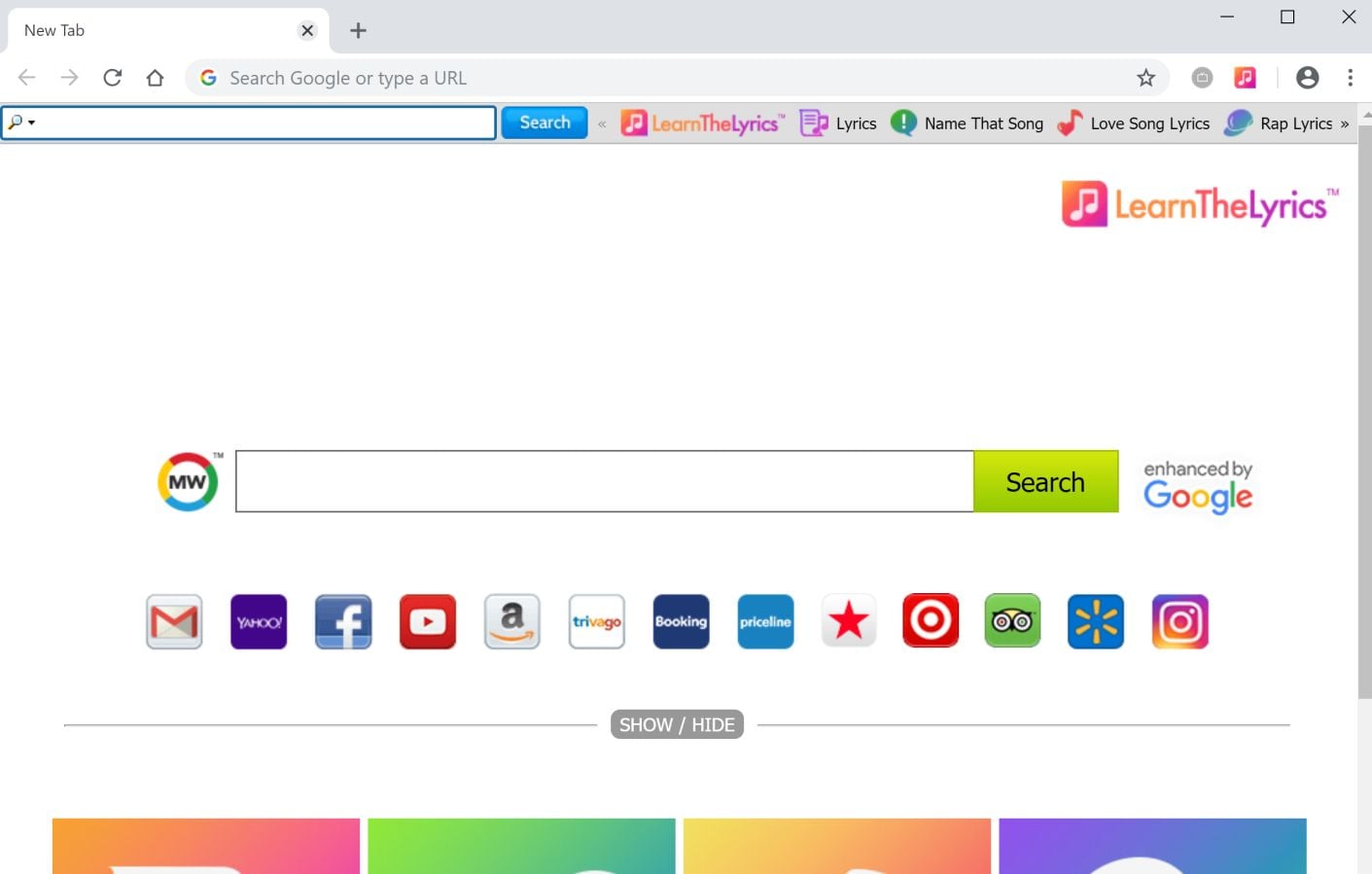The image size is (1372, 874).
Task: Expand more toolbar items with the chevron
Action: (x=1345, y=123)
